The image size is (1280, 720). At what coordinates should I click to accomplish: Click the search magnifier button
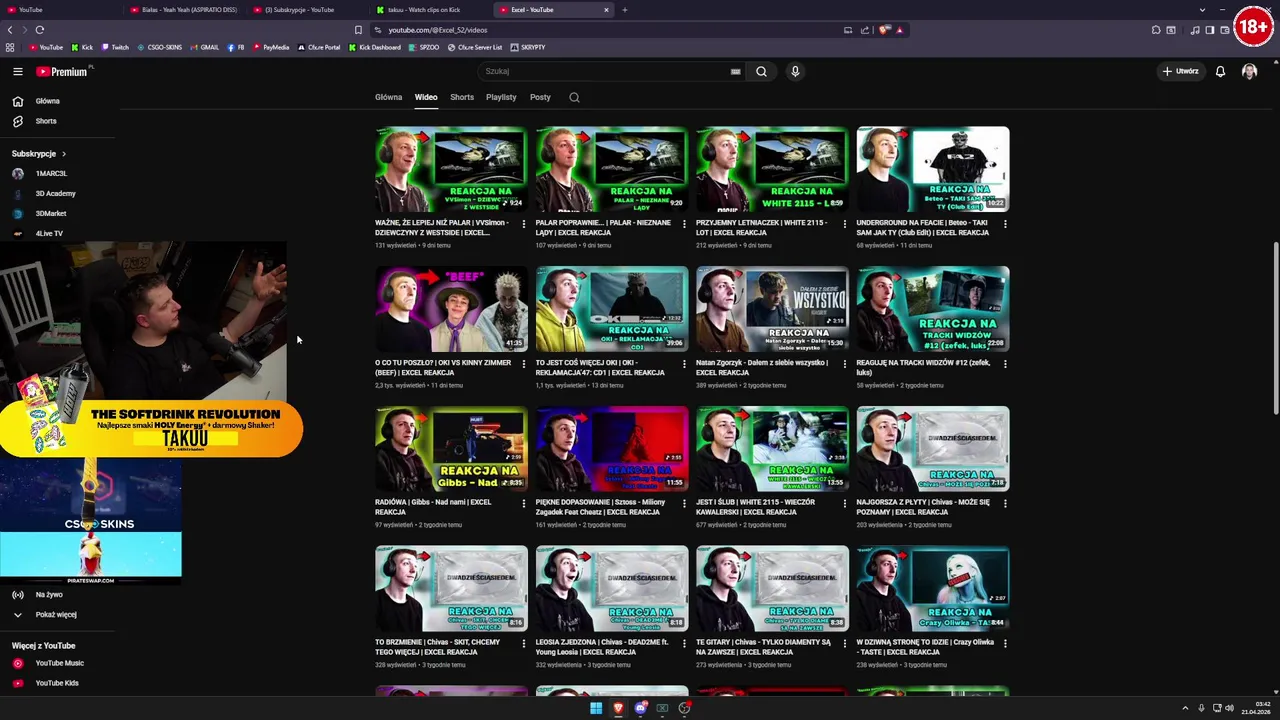(761, 71)
